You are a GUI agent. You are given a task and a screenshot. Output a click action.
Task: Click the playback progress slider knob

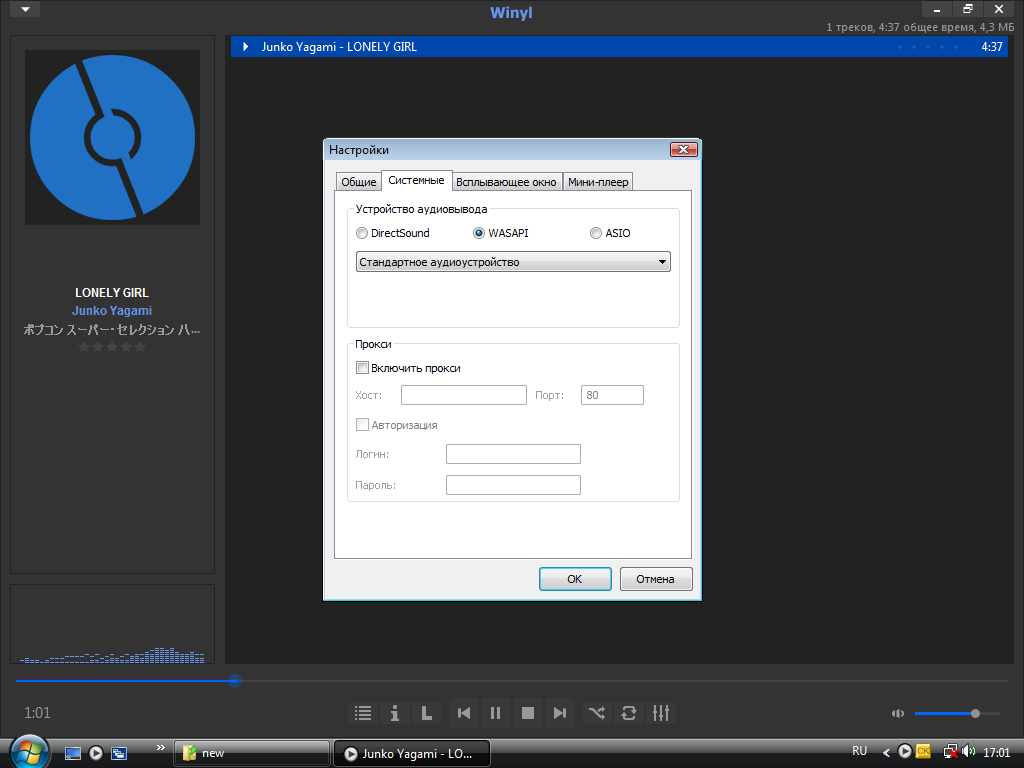(235, 681)
